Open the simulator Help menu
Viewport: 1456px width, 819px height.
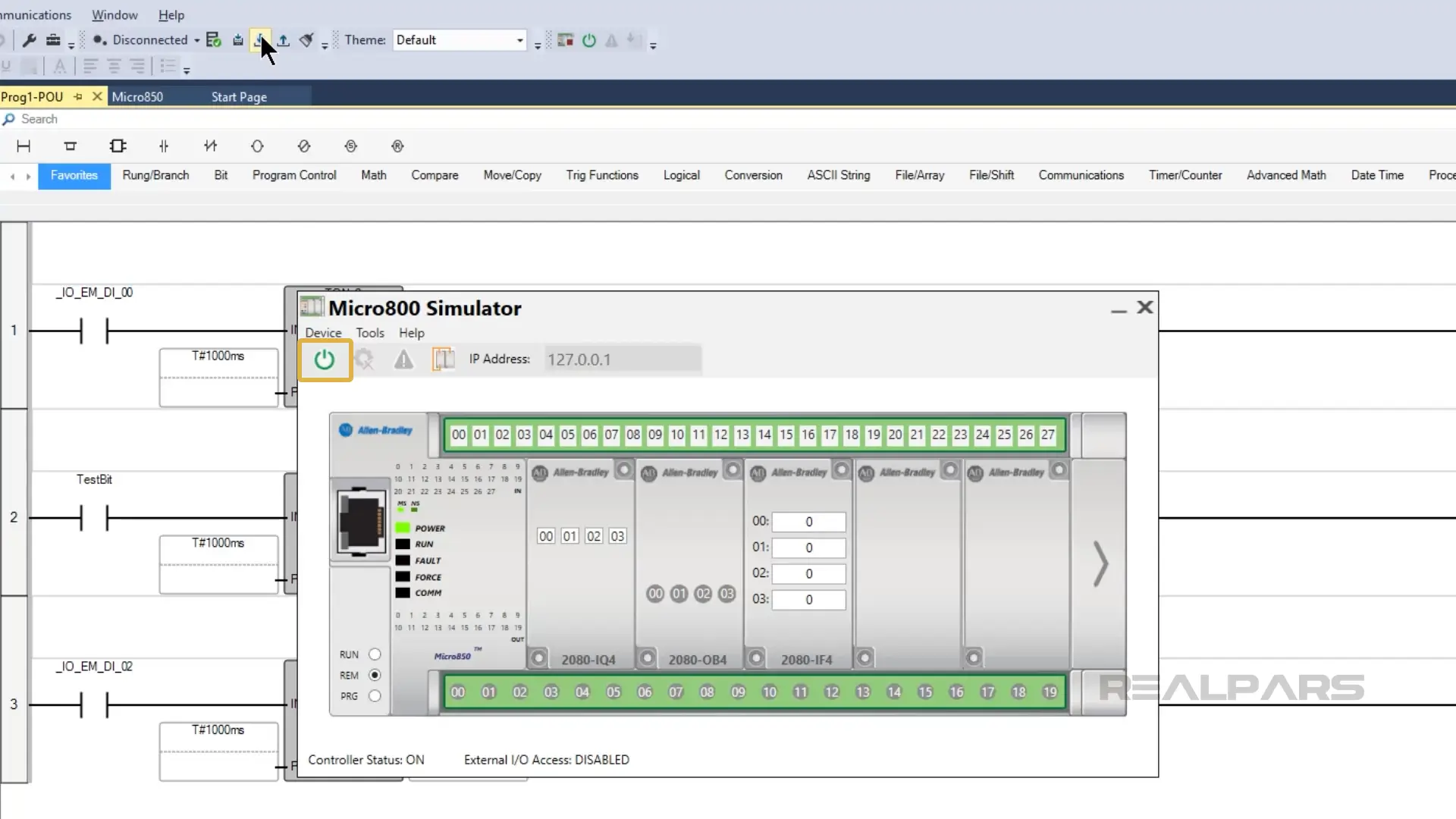412,333
